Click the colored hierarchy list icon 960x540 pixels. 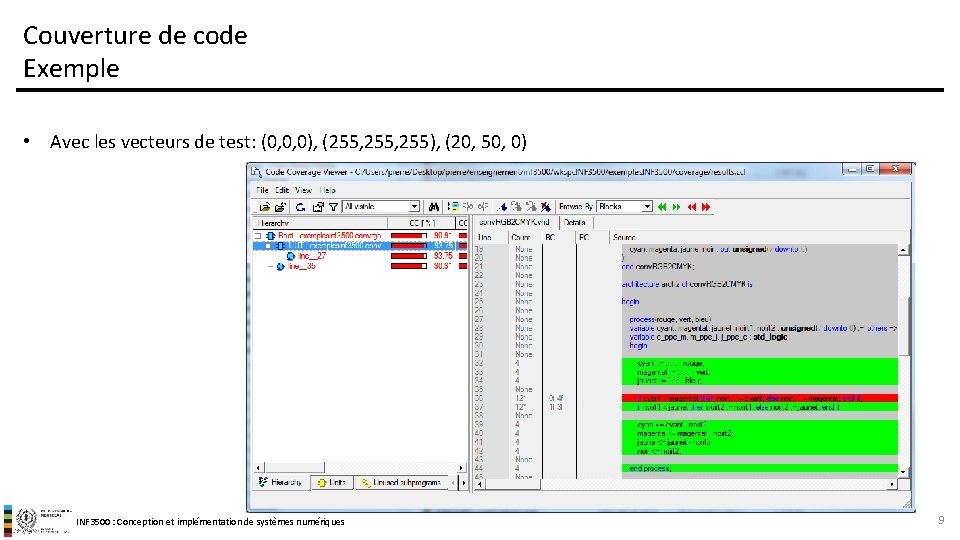453,207
